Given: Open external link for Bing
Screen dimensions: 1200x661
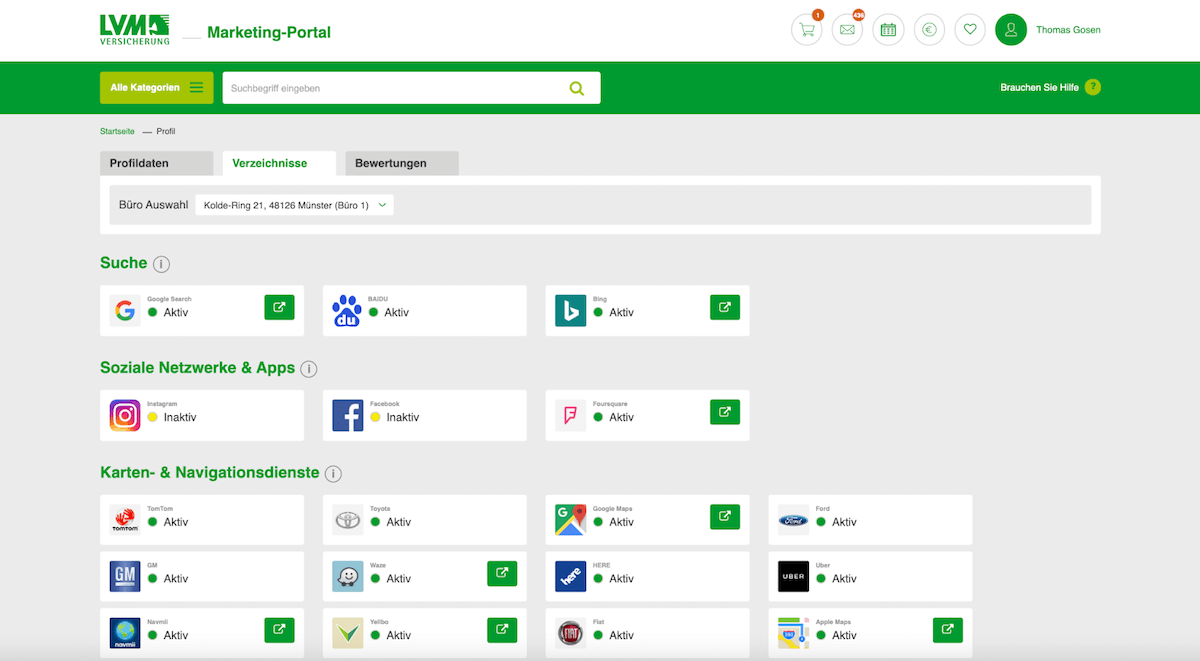Looking at the screenshot, I should (x=725, y=307).
